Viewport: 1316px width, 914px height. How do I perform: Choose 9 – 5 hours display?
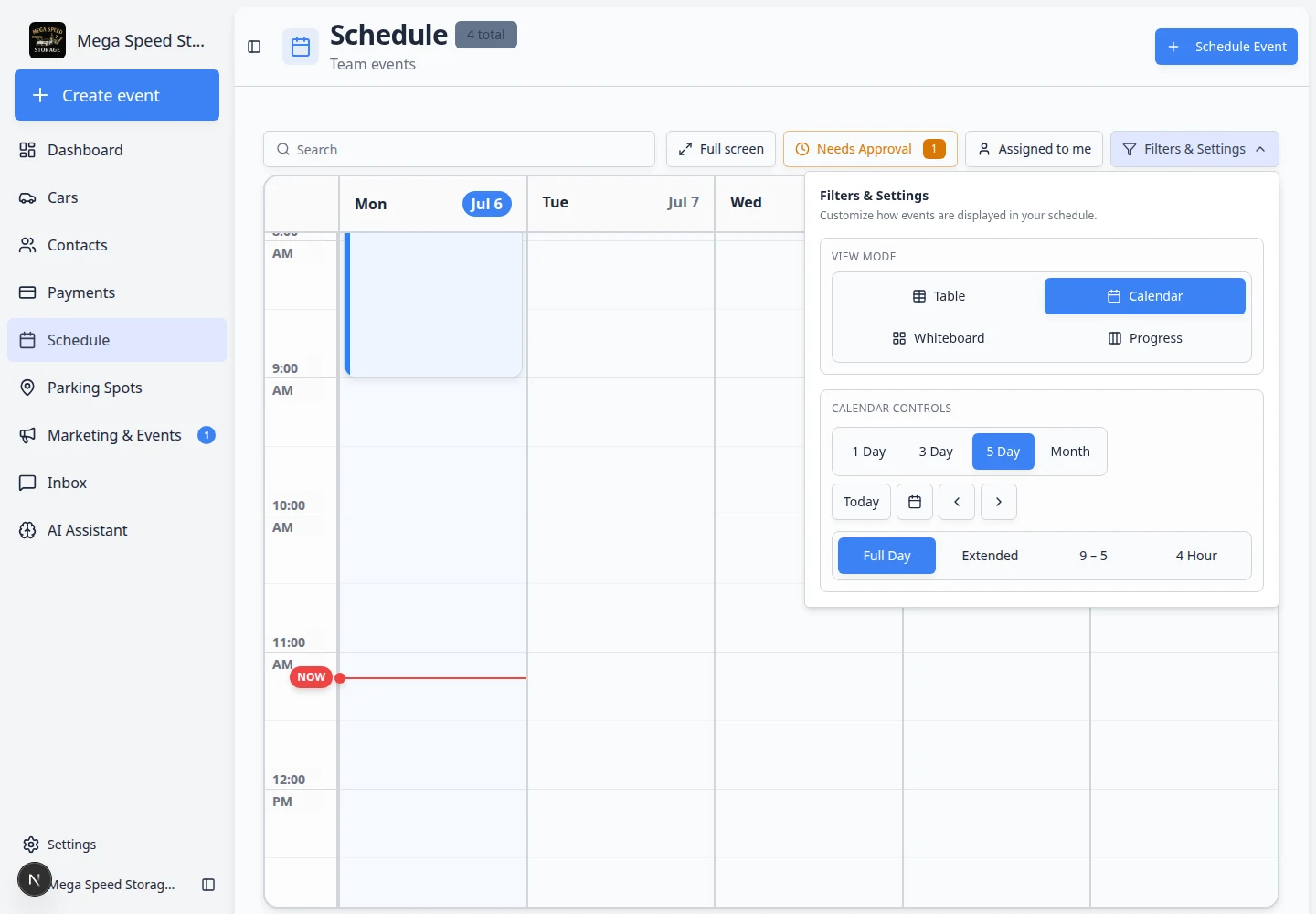point(1093,556)
